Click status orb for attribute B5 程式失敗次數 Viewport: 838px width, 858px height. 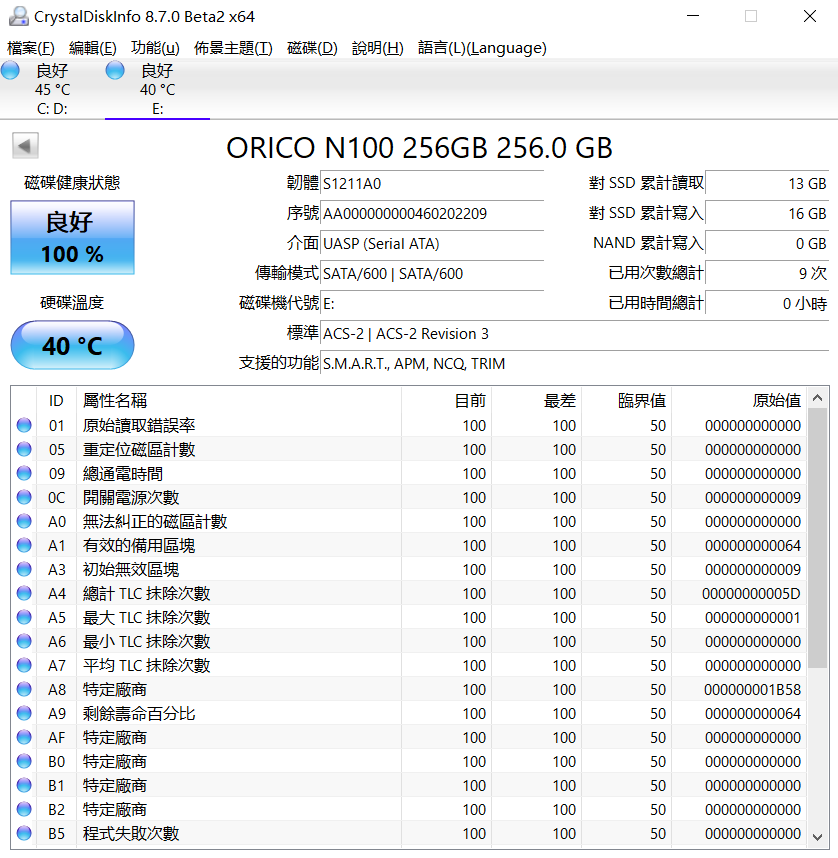point(24,833)
